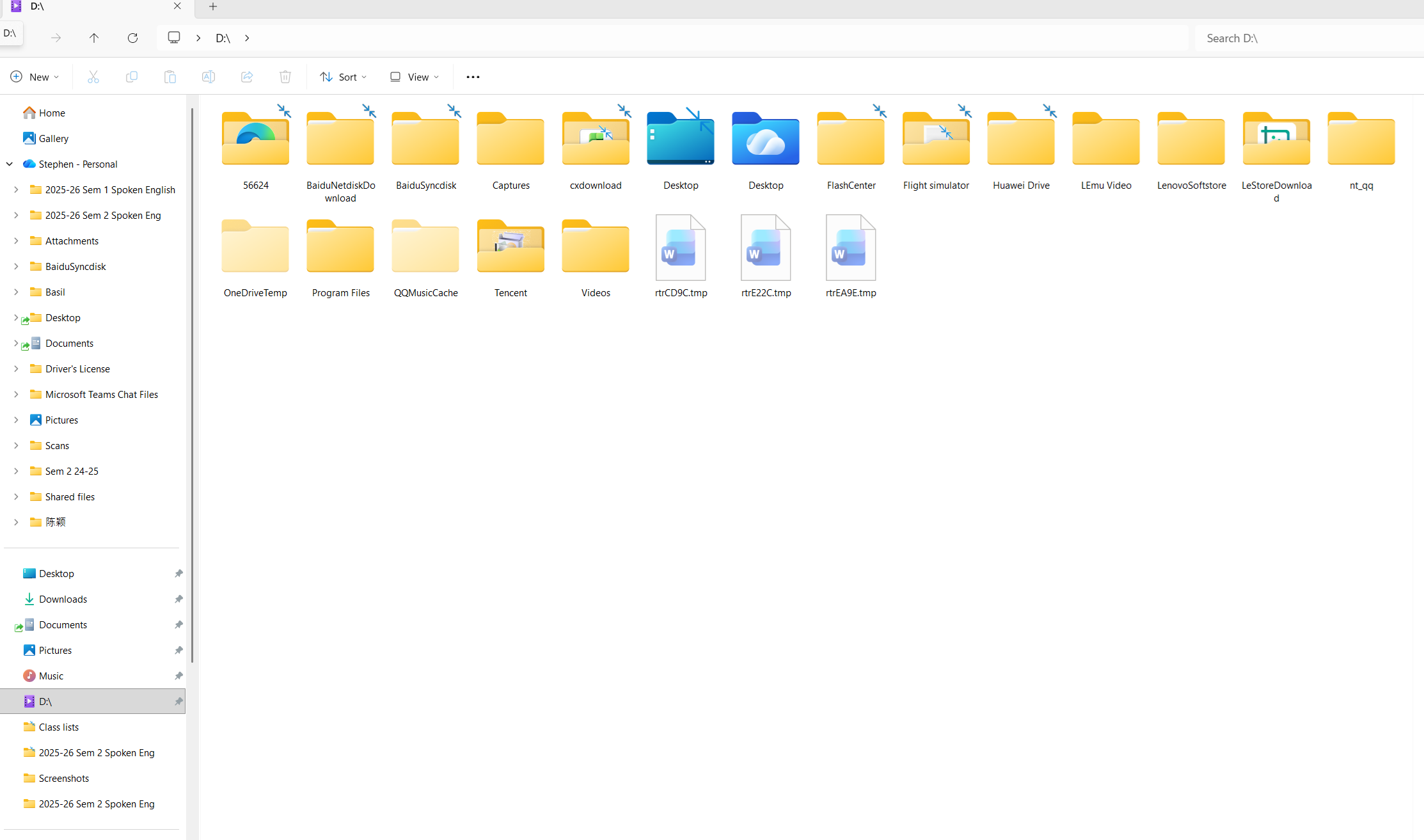
Task: Open the rtrCD9C.tmp Word document
Action: click(x=680, y=248)
